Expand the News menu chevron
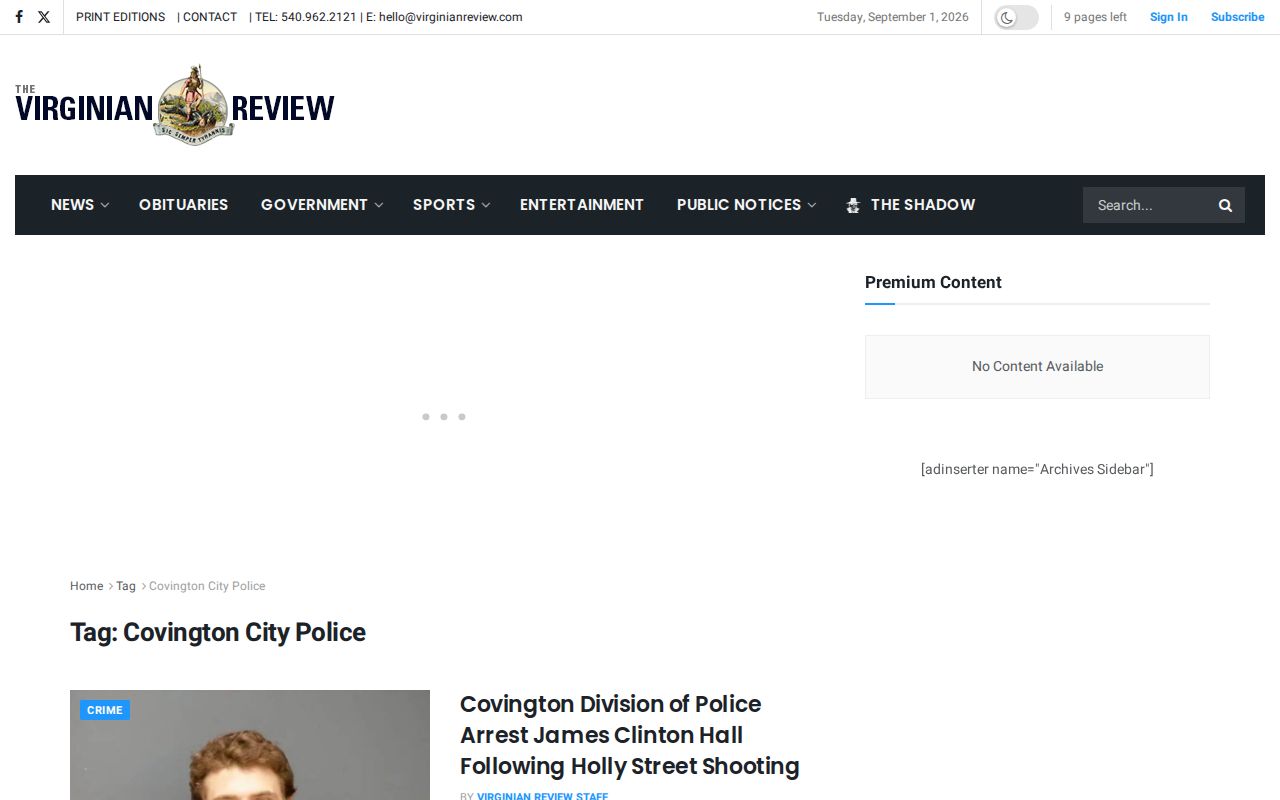The height and width of the screenshot is (800, 1280). [x=105, y=205]
